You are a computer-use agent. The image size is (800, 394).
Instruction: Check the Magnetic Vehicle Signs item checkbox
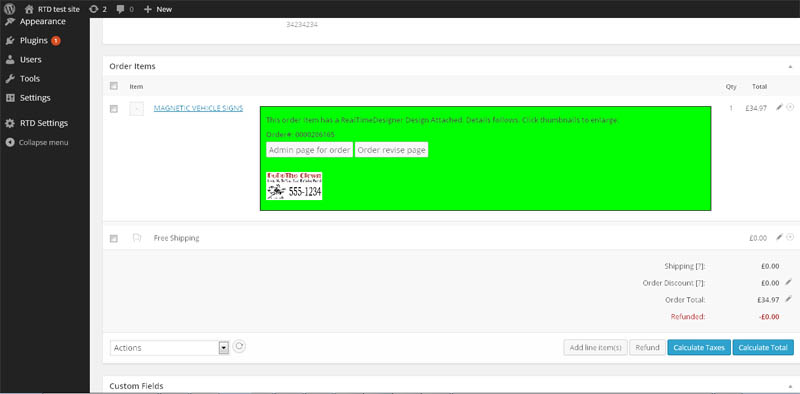(114, 109)
